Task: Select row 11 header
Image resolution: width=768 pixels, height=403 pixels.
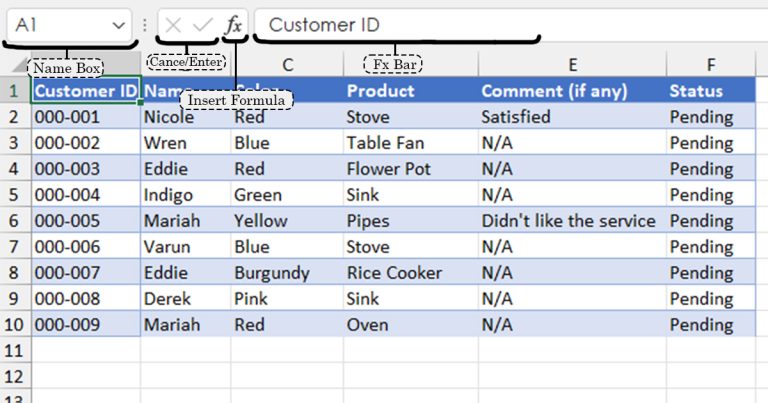Action: coord(14,350)
